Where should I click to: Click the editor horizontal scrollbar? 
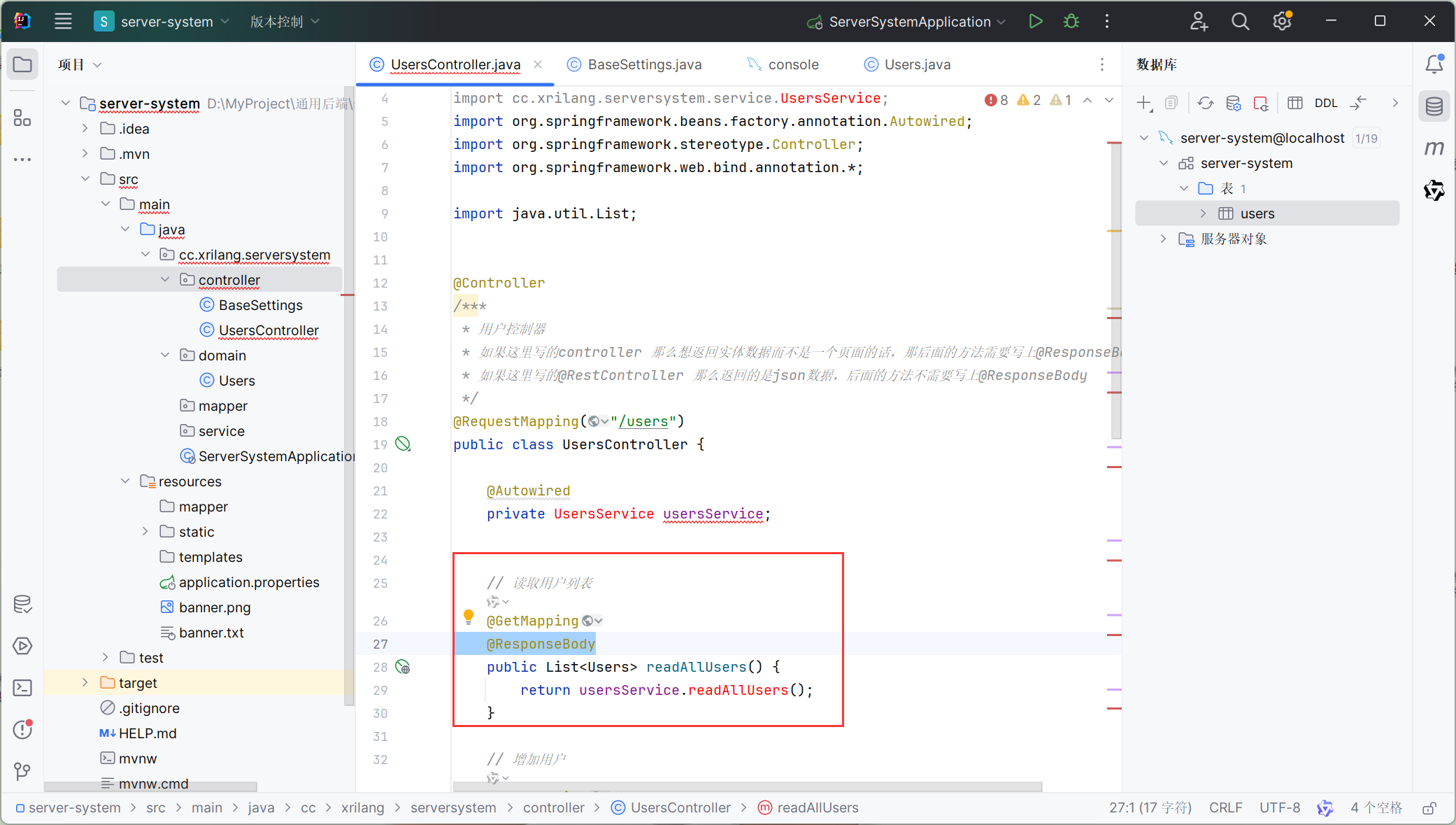coord(748,787)
